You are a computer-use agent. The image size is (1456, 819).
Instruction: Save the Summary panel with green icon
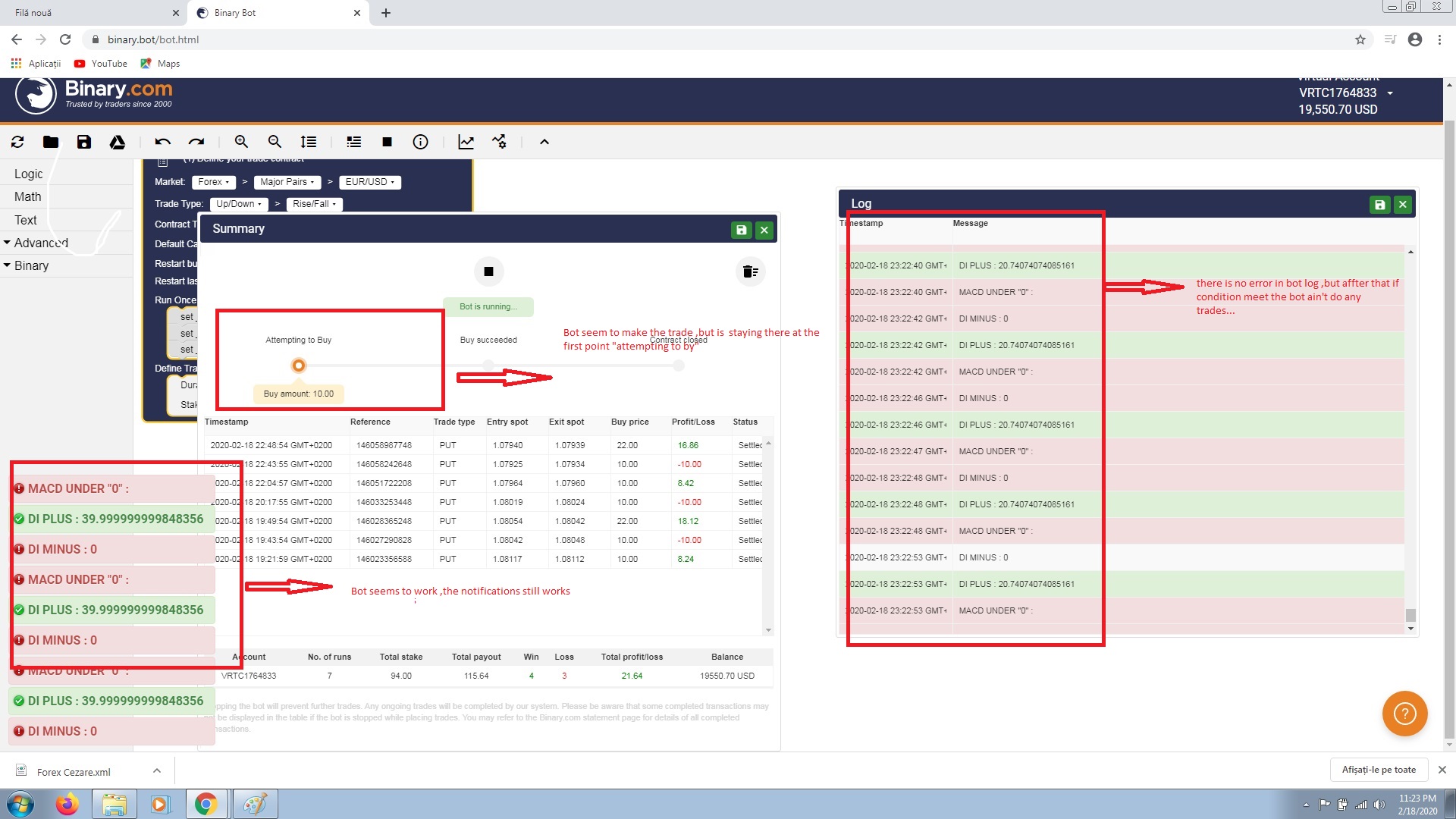point(741,230)
